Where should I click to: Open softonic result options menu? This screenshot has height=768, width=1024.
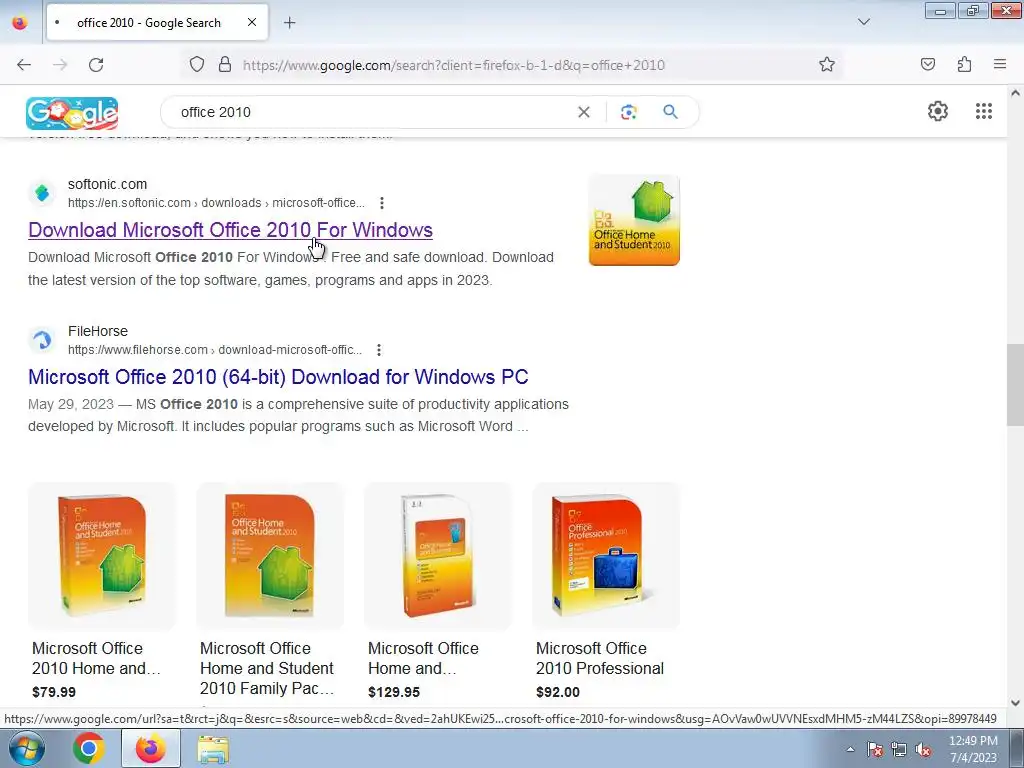382,203
